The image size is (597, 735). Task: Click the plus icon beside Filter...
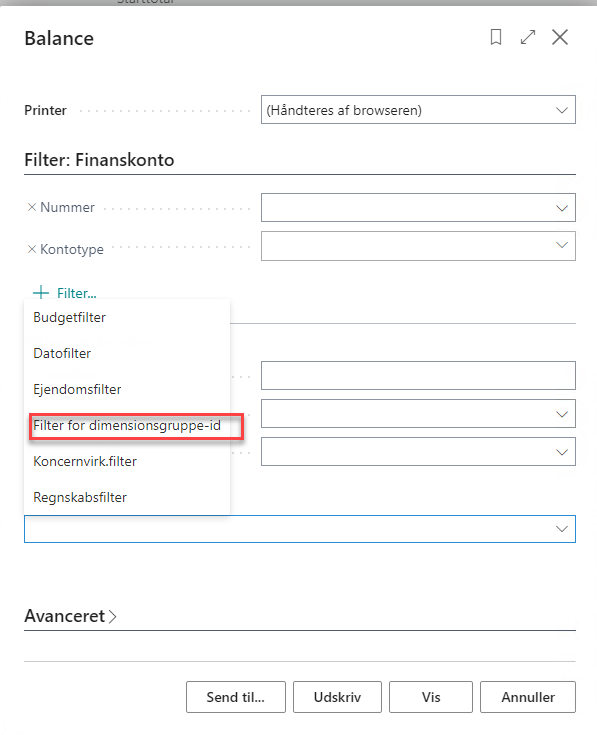click(41, 292)
